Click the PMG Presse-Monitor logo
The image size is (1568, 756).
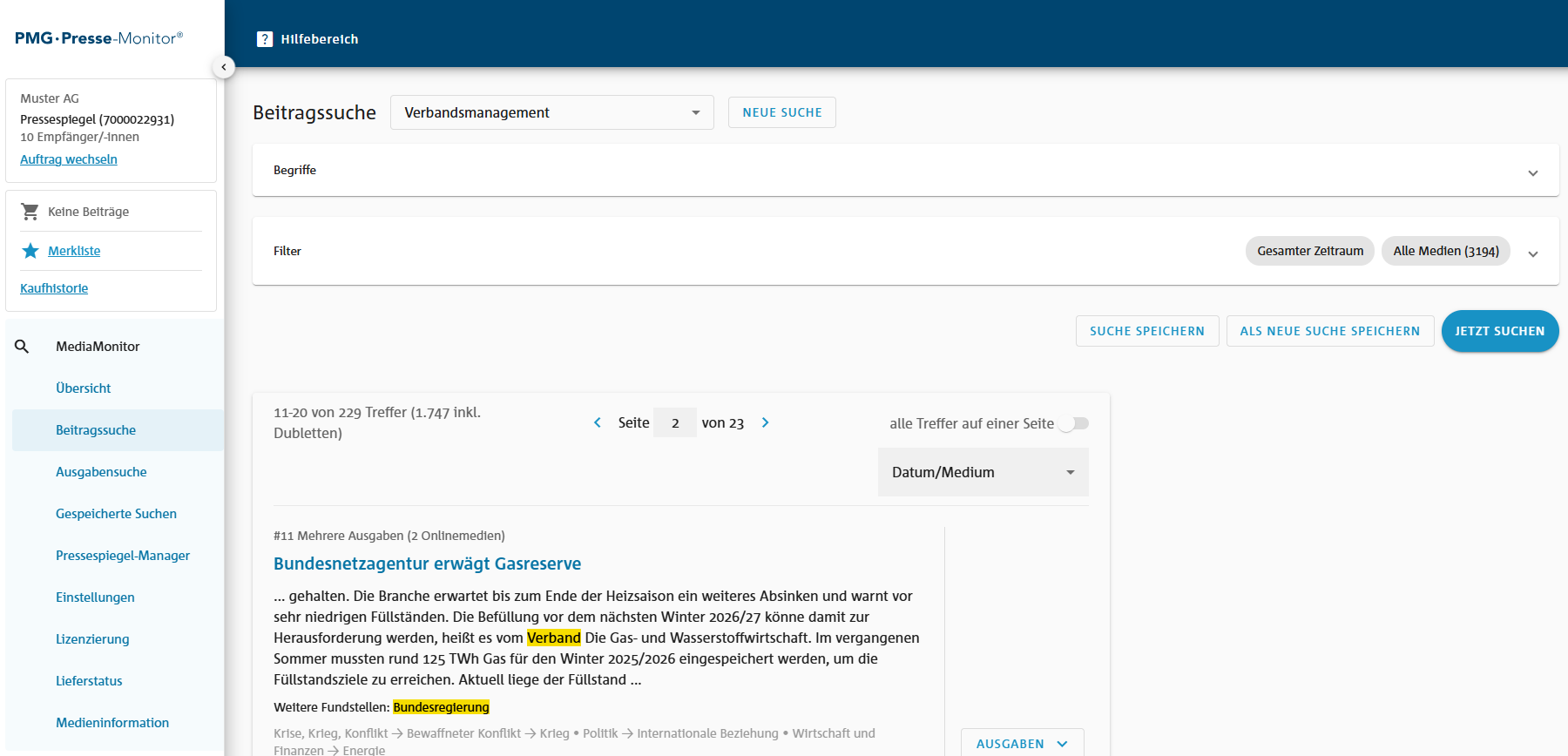click(x=98, y=38)
